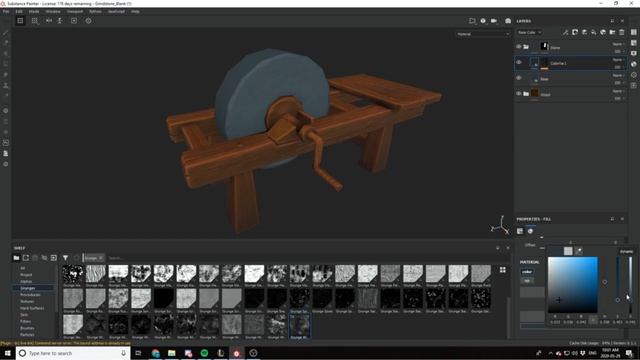640x360 pixels.
Task: Remove the Grunge filter tag
Action: tap(101, 258)
